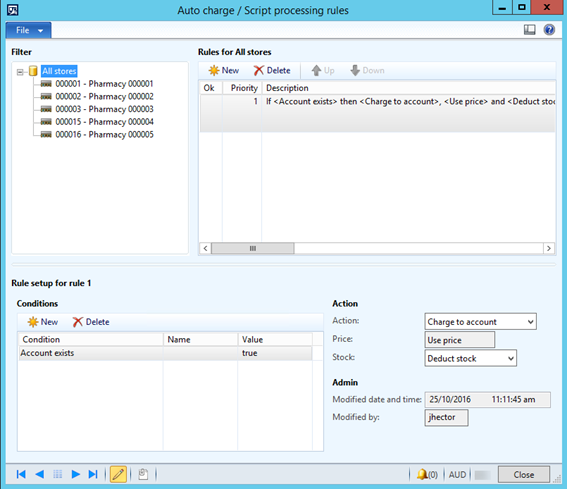Click the horizontal scrollbar thumb in rules grid
The height and width of the screenshot is (489, 567).
point(253,248)
